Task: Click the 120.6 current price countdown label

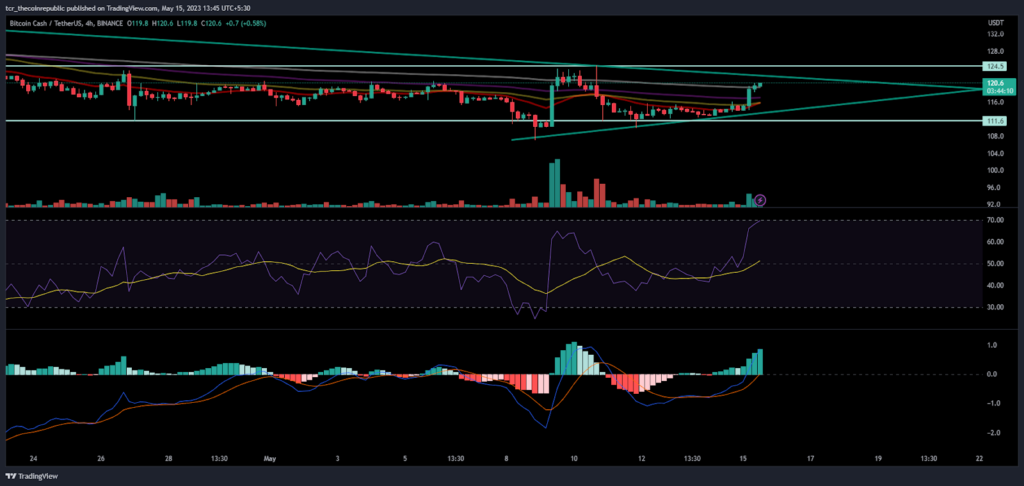Action: click(x=997, y=87)
